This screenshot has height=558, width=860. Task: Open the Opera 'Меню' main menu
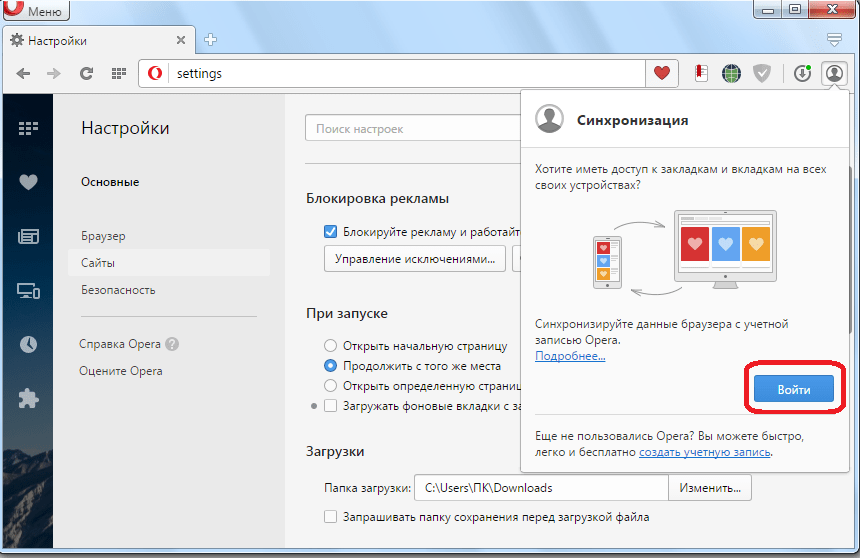pos(33,11)
